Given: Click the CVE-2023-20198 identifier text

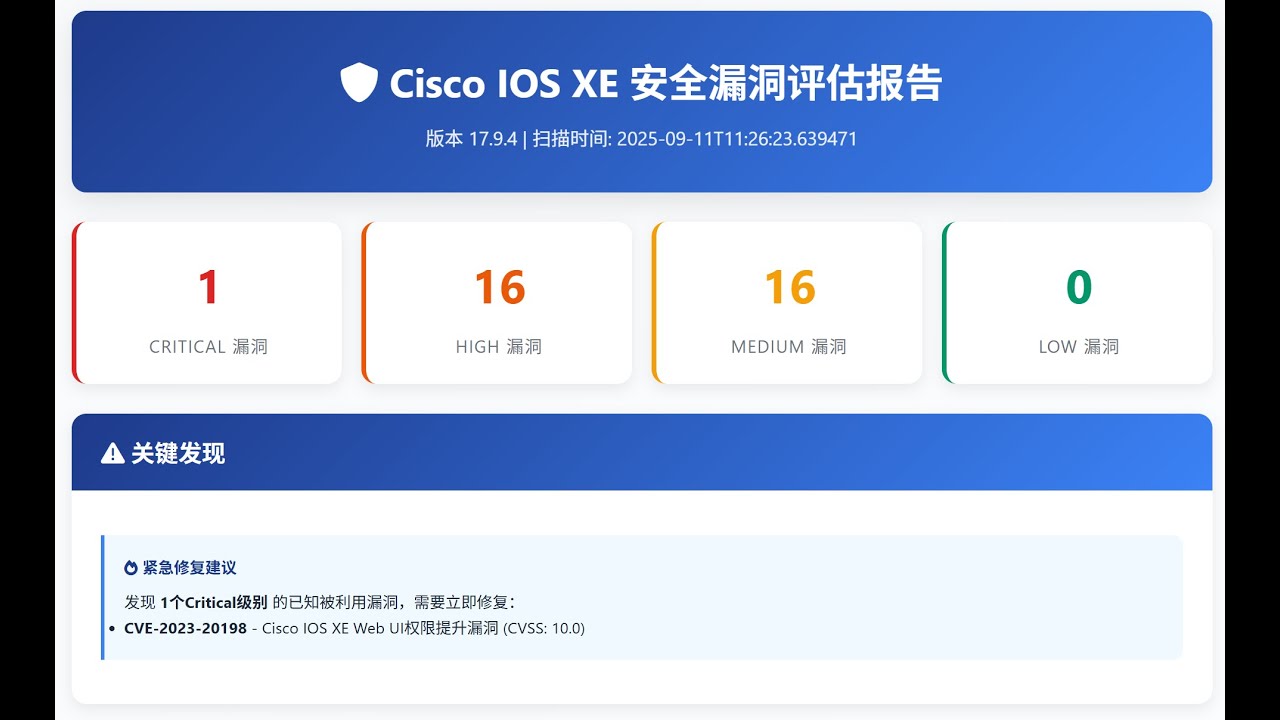Looking at the screenshot, I should click(185, 628).
